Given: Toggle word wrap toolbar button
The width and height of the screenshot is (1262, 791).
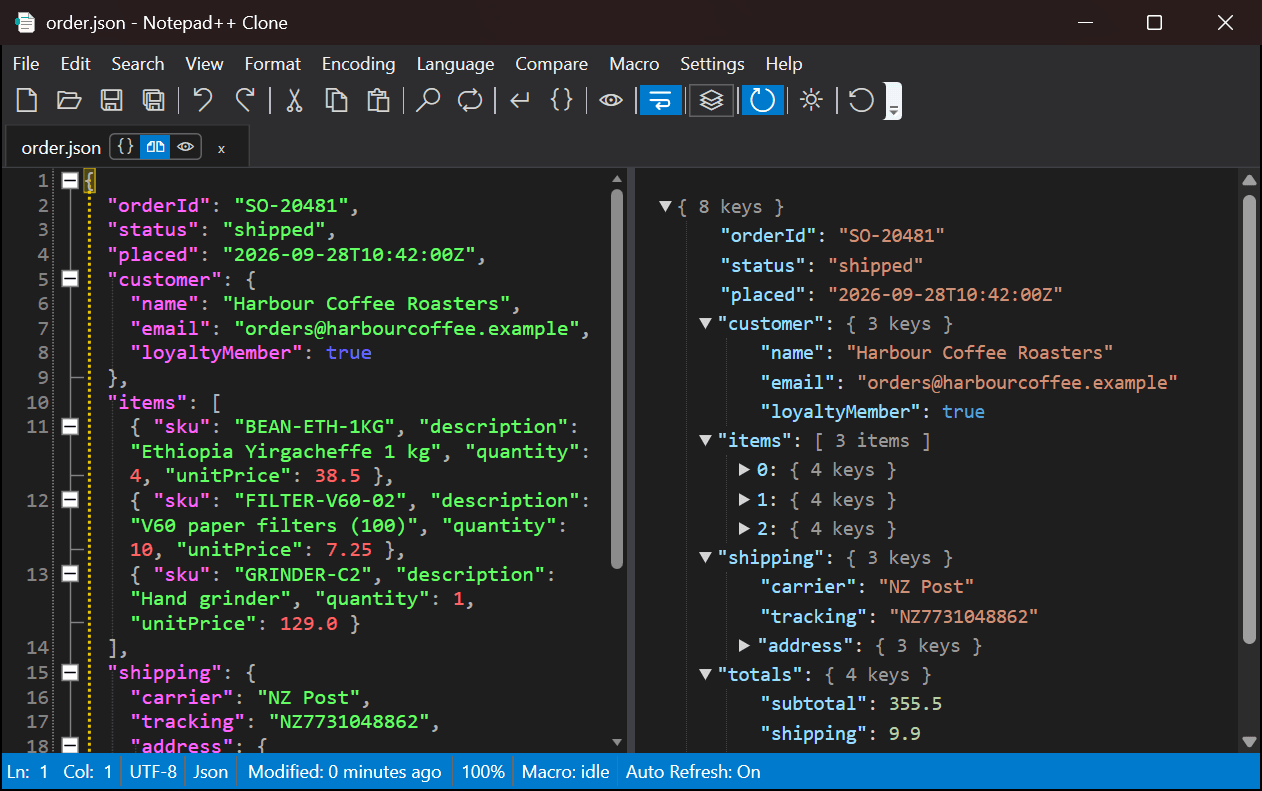Looking at the screenshot, I should [661, 100].
